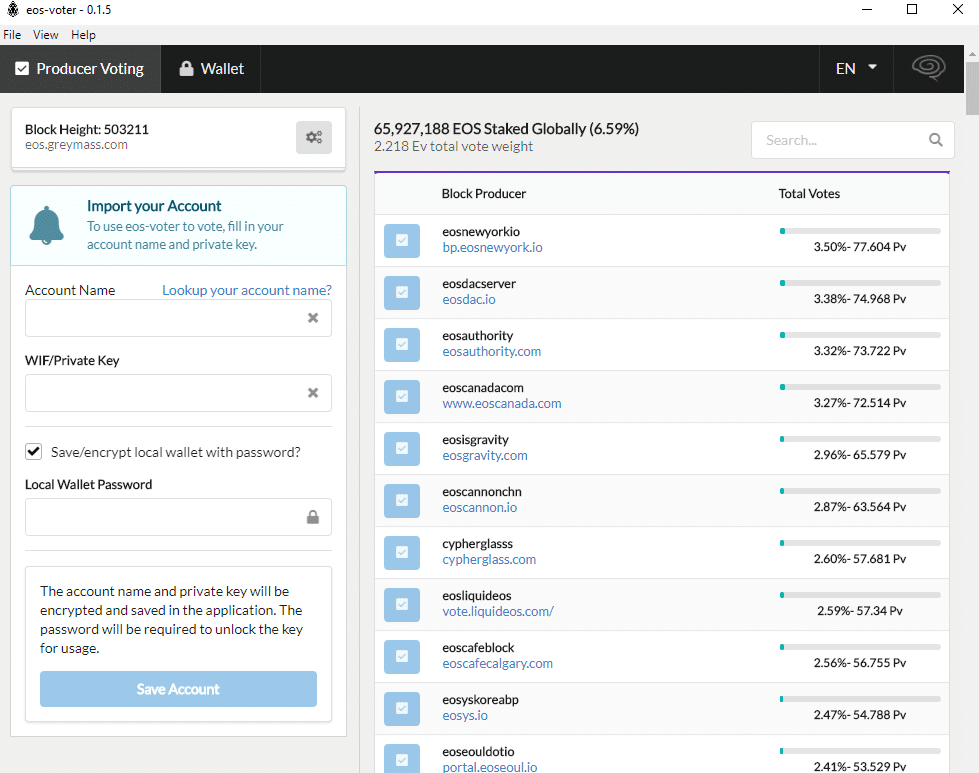The width and height of the screenshot is (979, 773).
Task: Click 3.50%- 77.604 Pv vote value
Action: point(859,247)
